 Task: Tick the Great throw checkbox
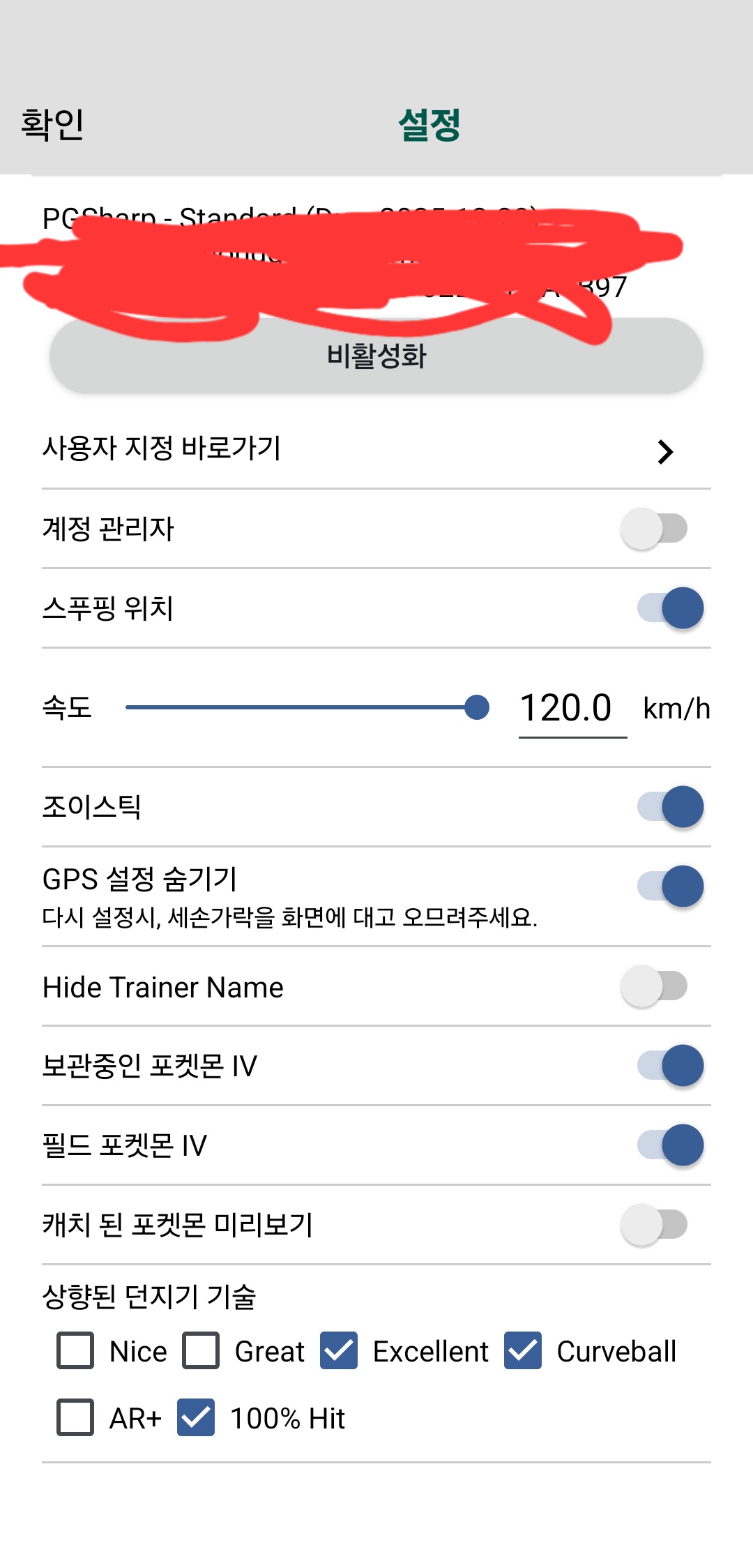[201, 1350]
